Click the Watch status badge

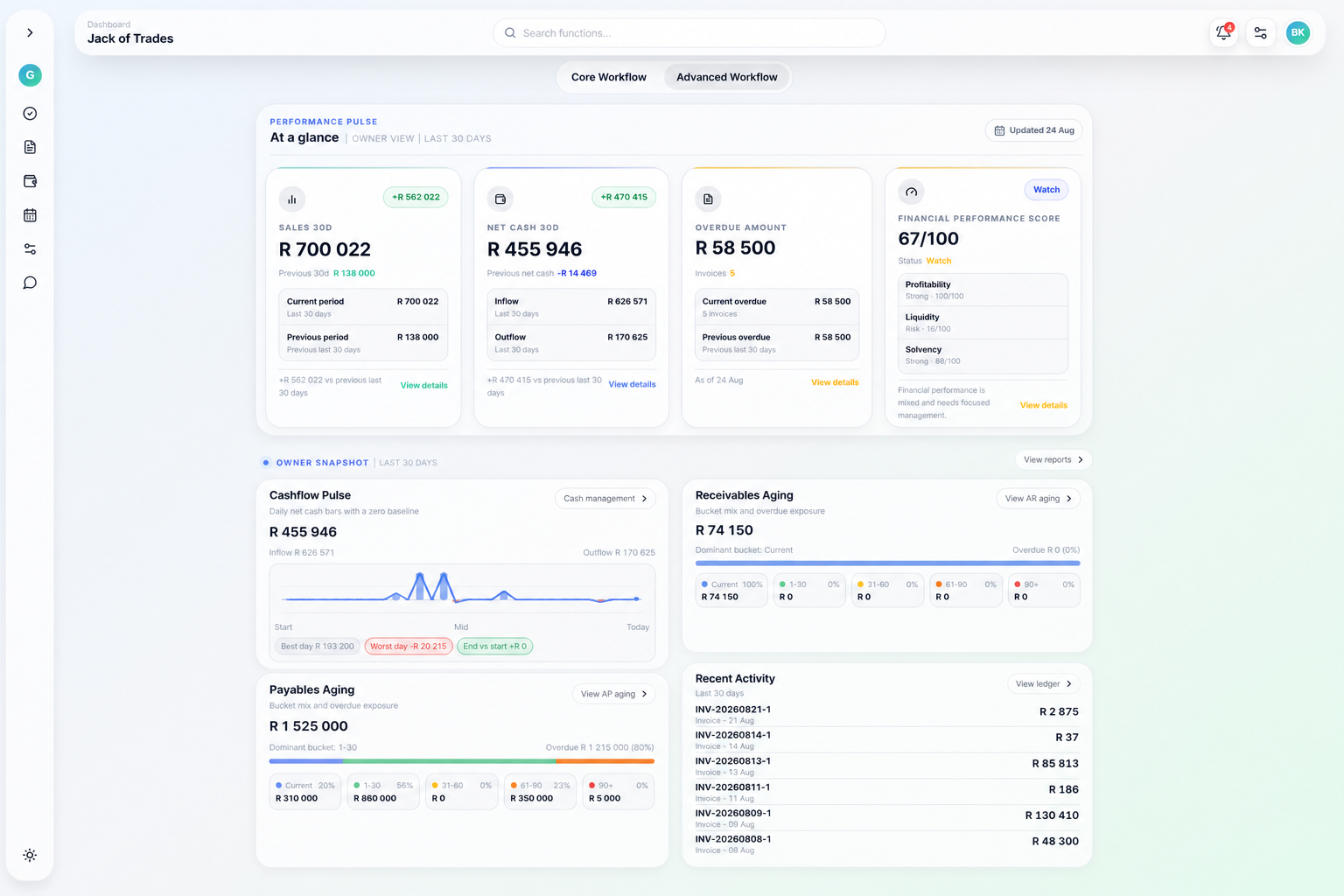[x=1046, y=190]
